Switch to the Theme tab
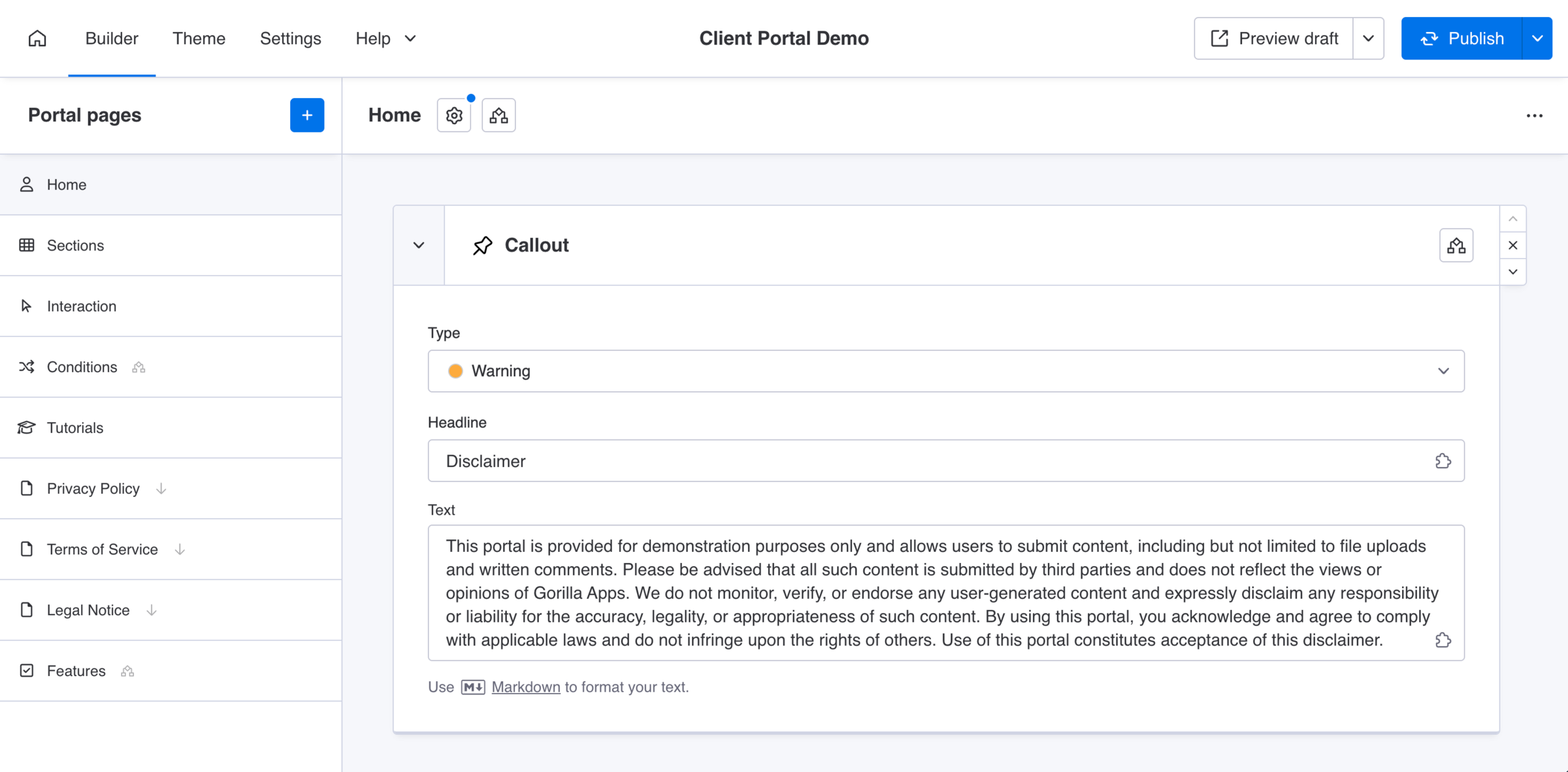The height and width of the screenshot is (772, 1568). (199, 39)
